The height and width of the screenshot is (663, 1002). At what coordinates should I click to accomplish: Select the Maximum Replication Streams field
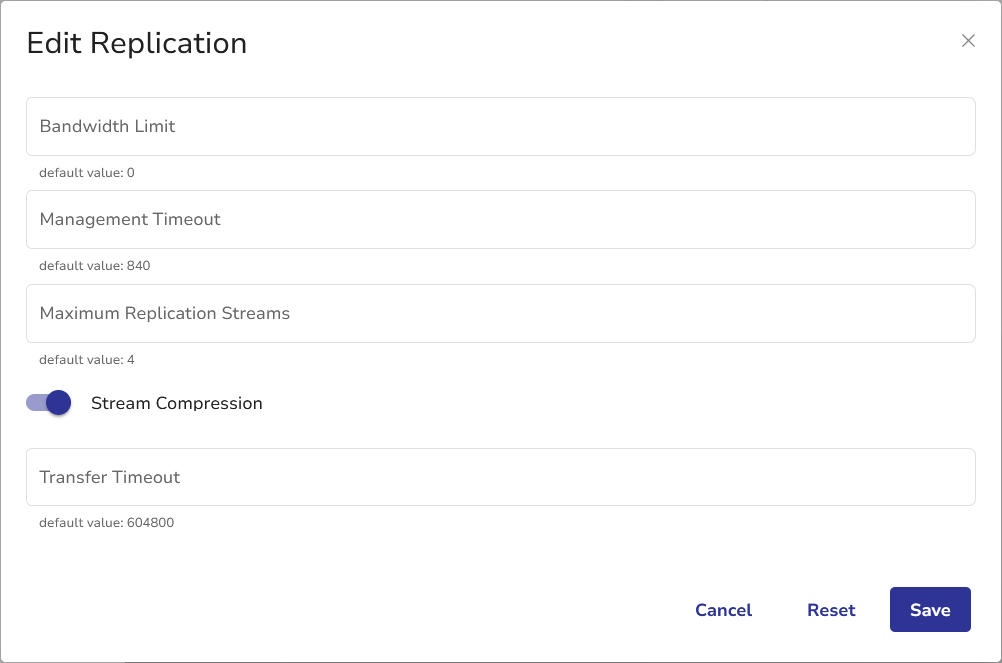pyautogui.click(x=500, y=313)
